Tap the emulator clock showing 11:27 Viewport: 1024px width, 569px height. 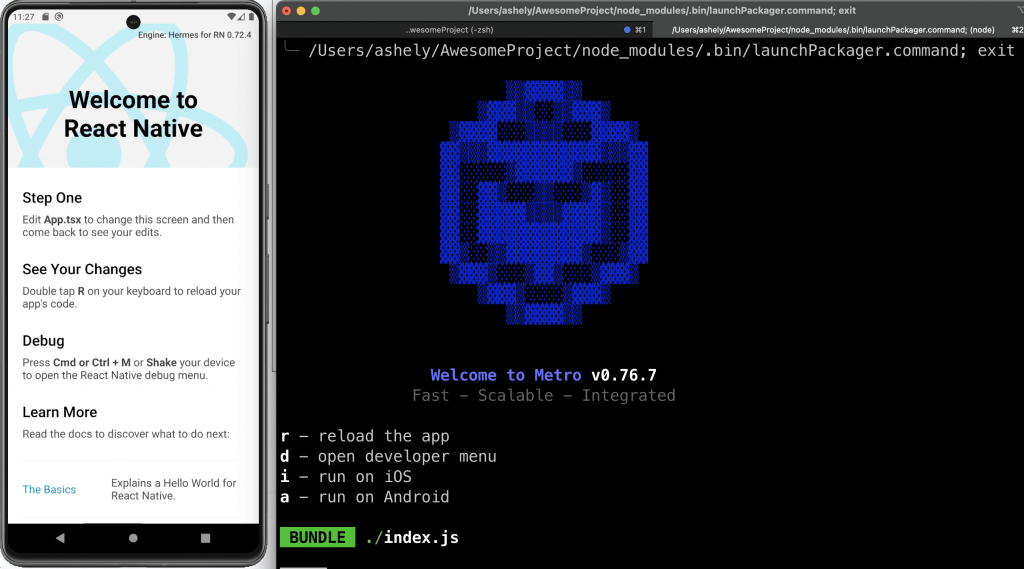pos(24,17)
